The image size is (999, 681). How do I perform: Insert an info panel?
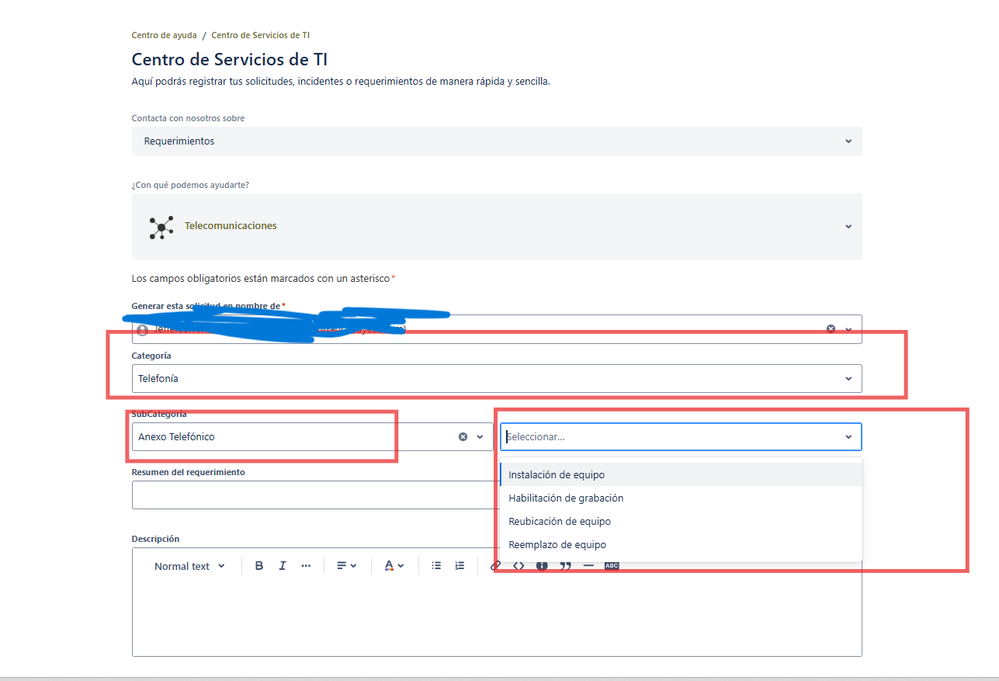pos(542,566)
